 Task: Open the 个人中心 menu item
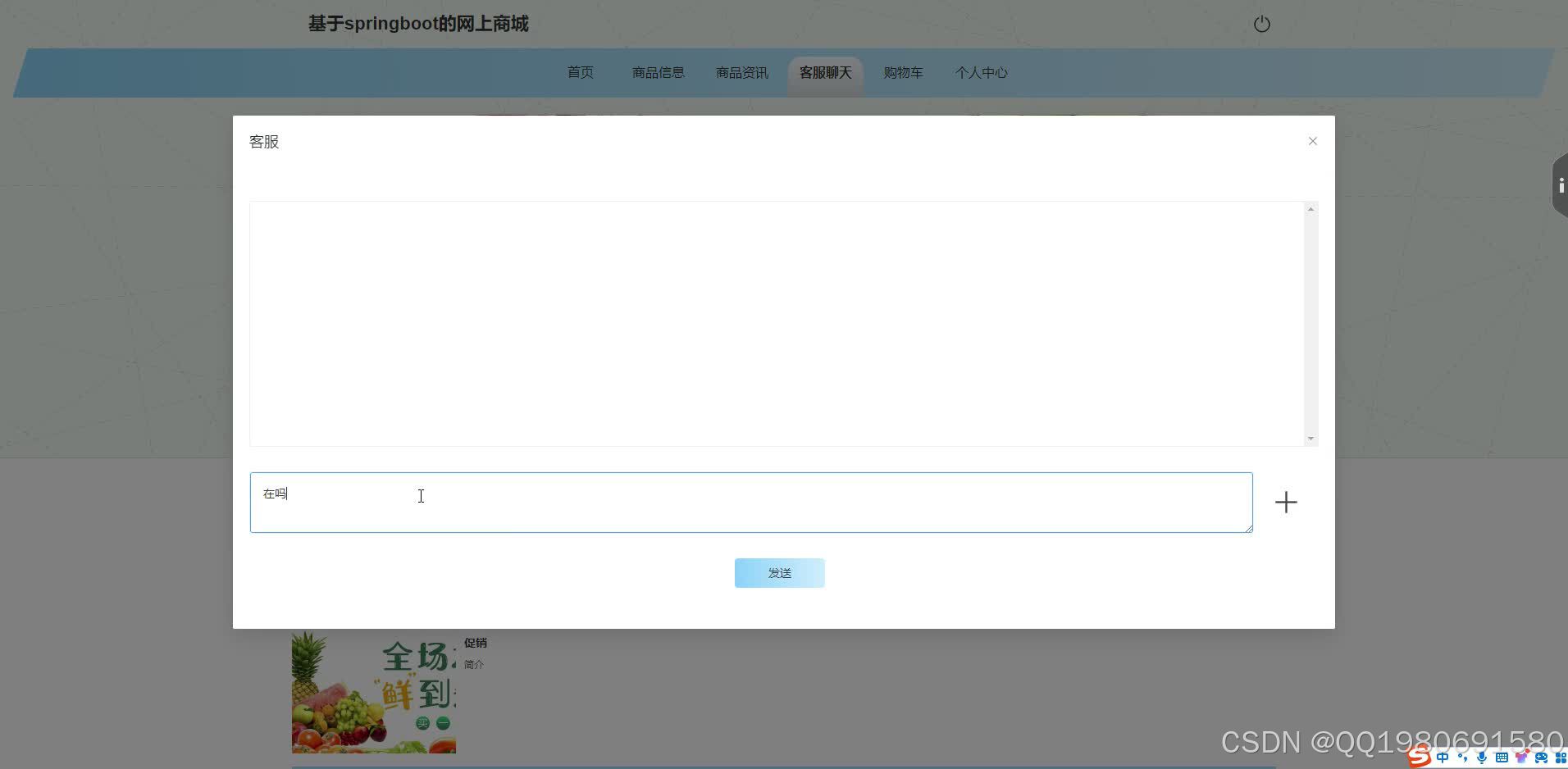(x=982, y=72)
